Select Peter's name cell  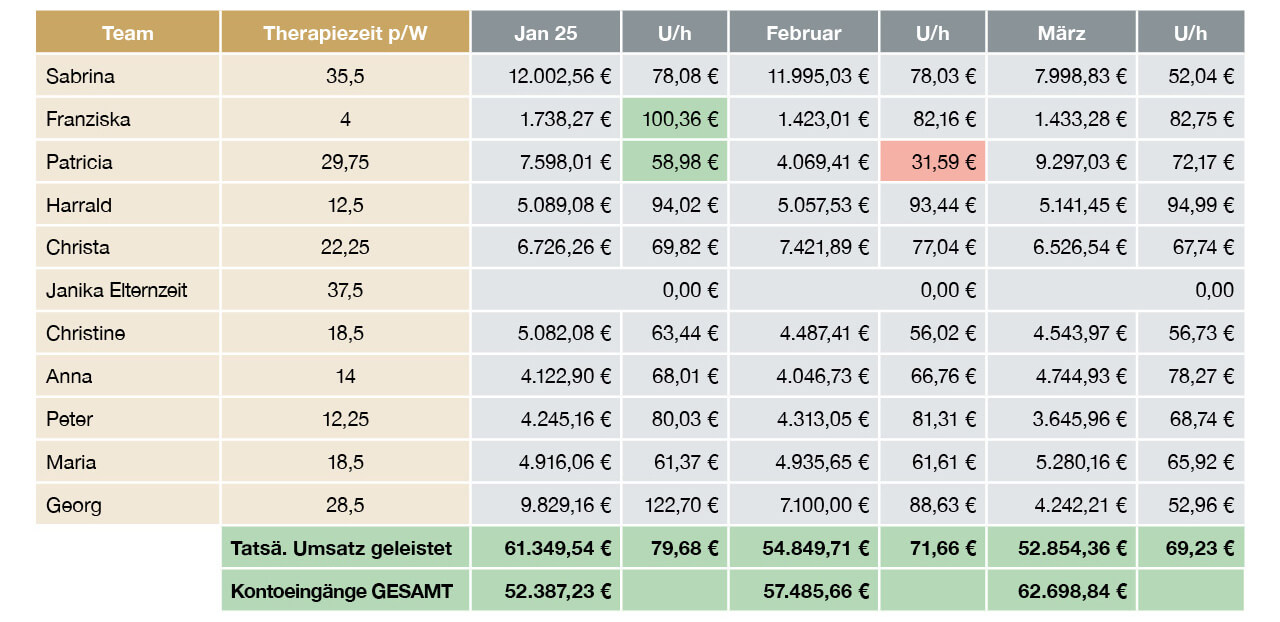point(128,420)
